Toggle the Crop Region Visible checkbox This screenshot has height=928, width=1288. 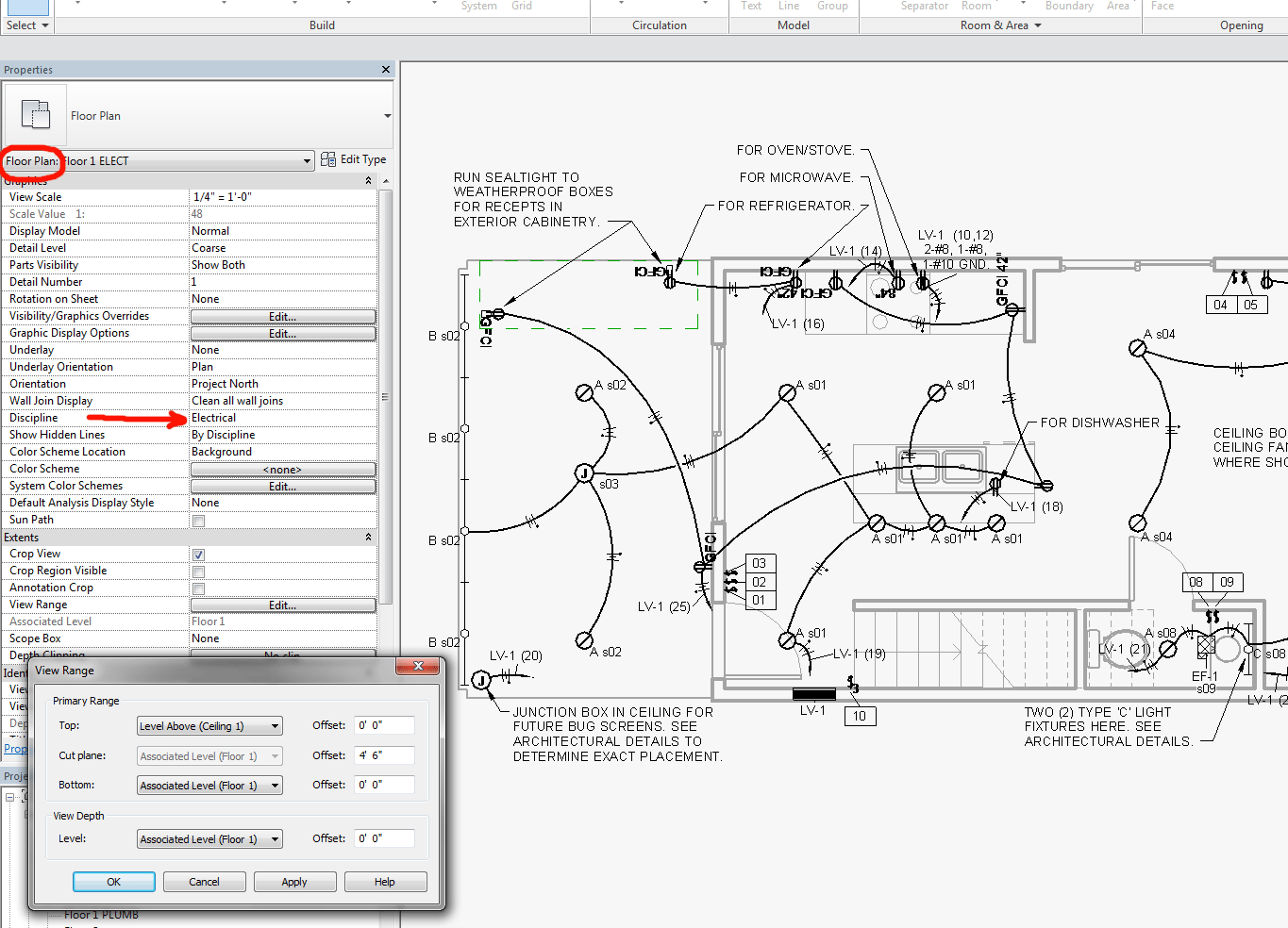click(x=198, y=572)
